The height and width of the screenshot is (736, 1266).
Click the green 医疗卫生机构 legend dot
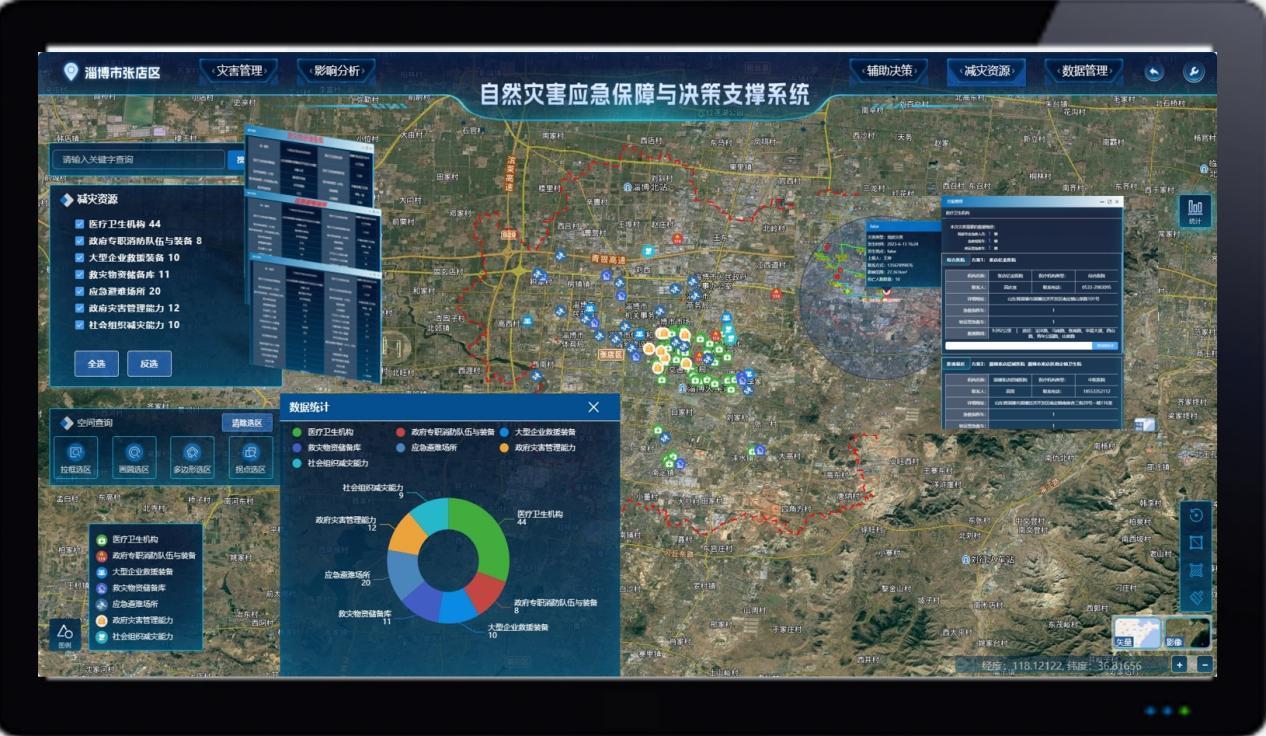pyautogui.click(x=297, y=432)
